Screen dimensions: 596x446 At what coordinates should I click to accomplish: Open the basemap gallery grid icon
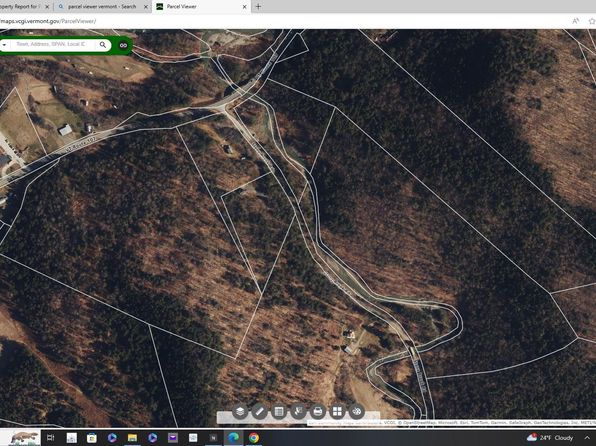tap(337, 411)
